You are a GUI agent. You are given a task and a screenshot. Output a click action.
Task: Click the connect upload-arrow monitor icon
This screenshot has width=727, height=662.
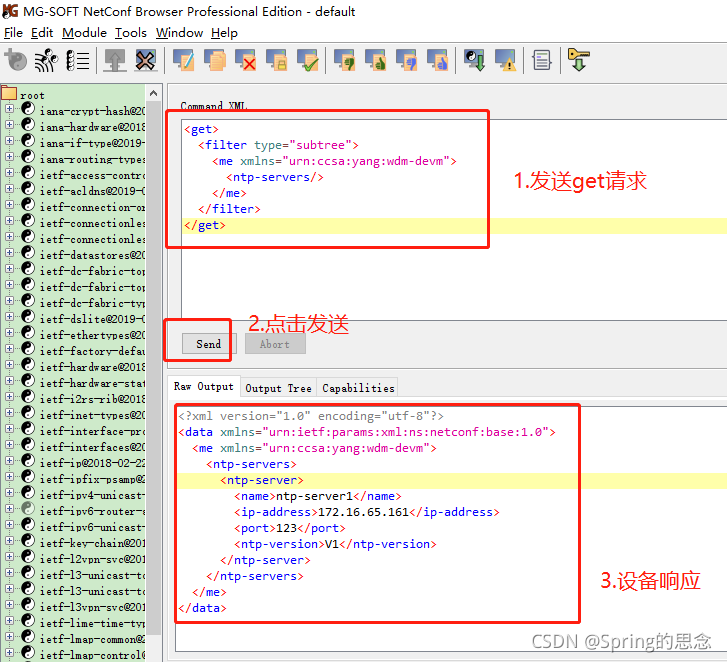click(115, 60)
